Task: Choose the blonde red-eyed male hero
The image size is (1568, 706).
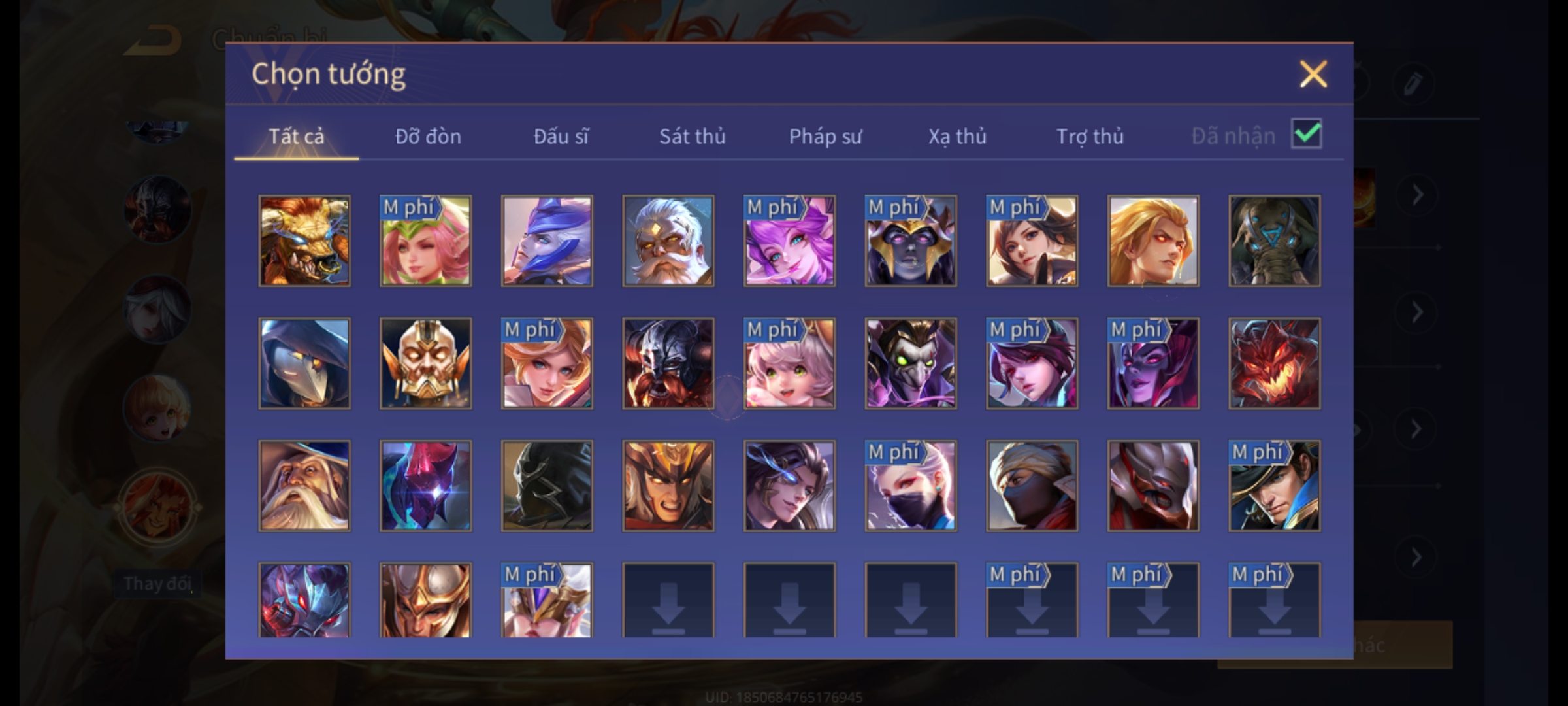Action: 1153,241
